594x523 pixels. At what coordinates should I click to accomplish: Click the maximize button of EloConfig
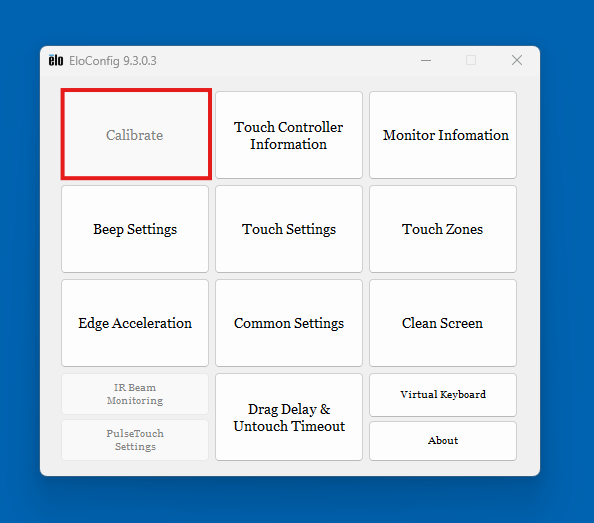[471, 60]
